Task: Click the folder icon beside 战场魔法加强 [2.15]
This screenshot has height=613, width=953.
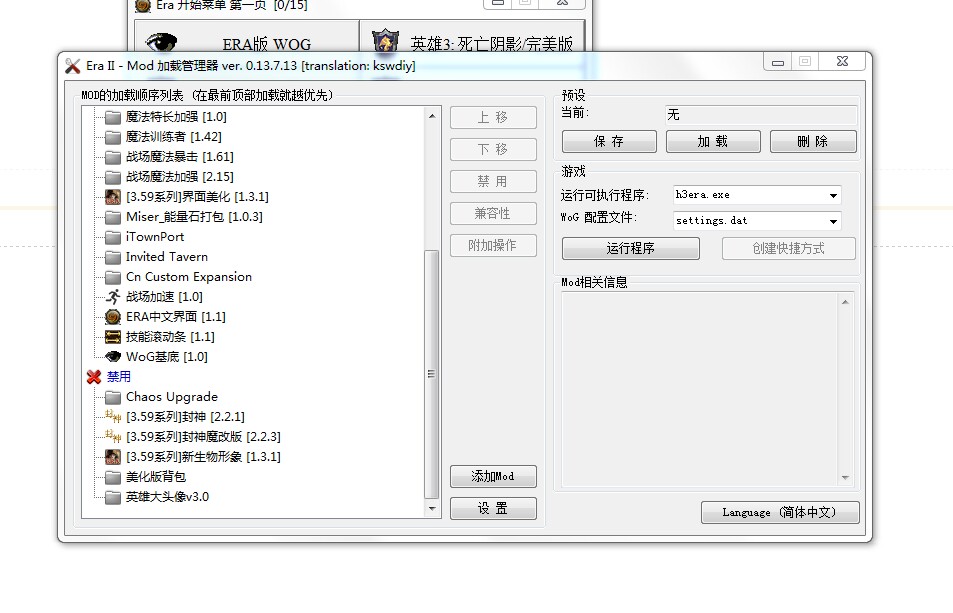Action: pyautogui.click(x=112, y=177)
